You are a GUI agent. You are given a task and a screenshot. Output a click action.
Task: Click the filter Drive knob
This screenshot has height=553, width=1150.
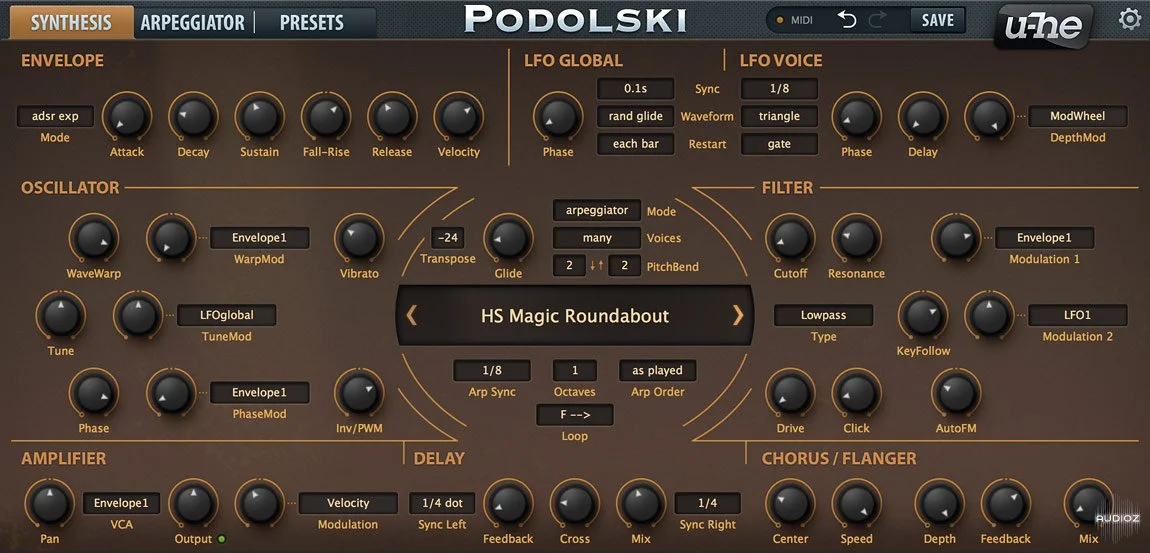point(791,393)
